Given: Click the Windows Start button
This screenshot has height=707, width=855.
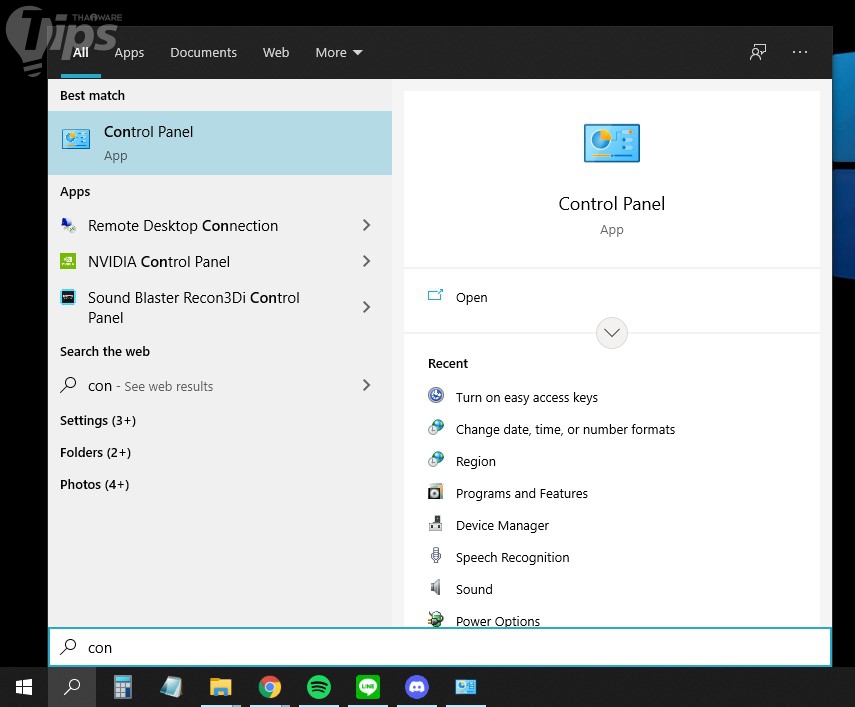Looking at the screenshot, I should click(x=24, y=687).
